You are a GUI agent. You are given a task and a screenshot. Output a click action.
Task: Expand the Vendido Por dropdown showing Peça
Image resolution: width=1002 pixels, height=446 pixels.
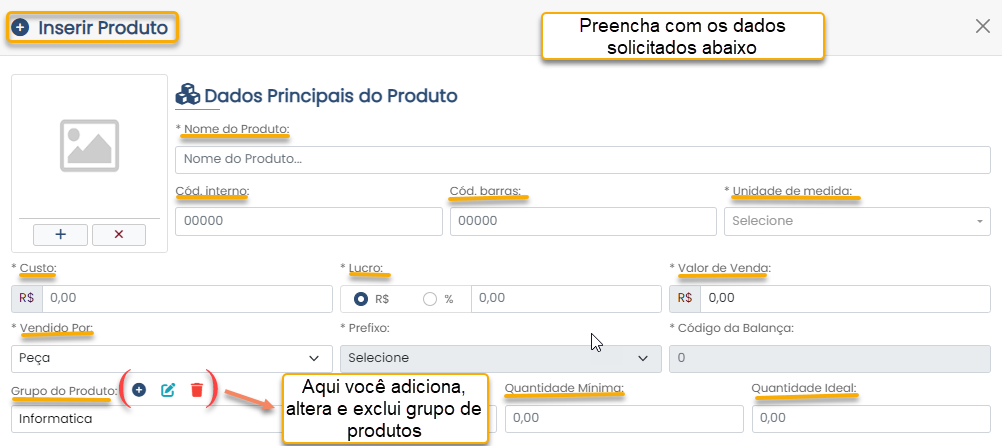tap(172, 358)
